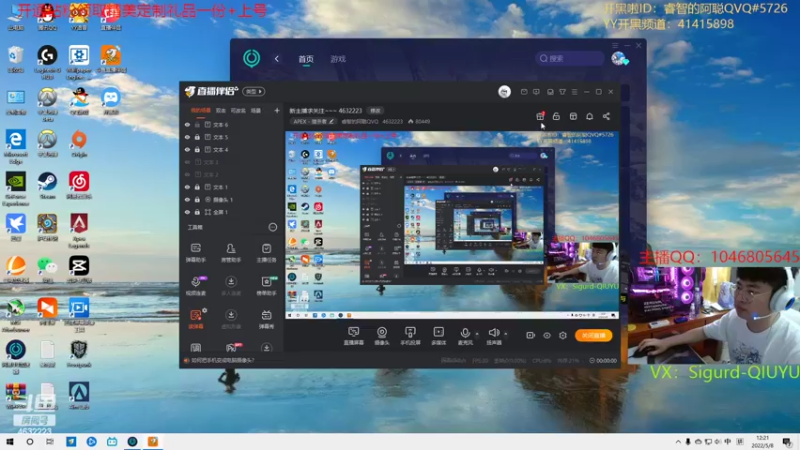Open the Apex Legends desktop icon

pyautogui.click(x=79, y=231)
